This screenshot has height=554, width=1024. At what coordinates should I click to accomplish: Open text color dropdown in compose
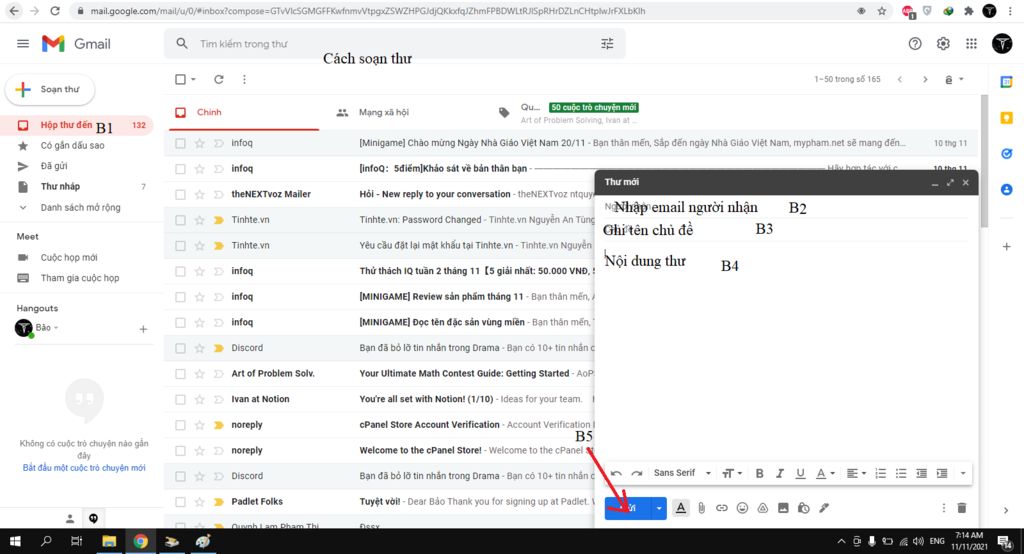[x=825, y=473]
